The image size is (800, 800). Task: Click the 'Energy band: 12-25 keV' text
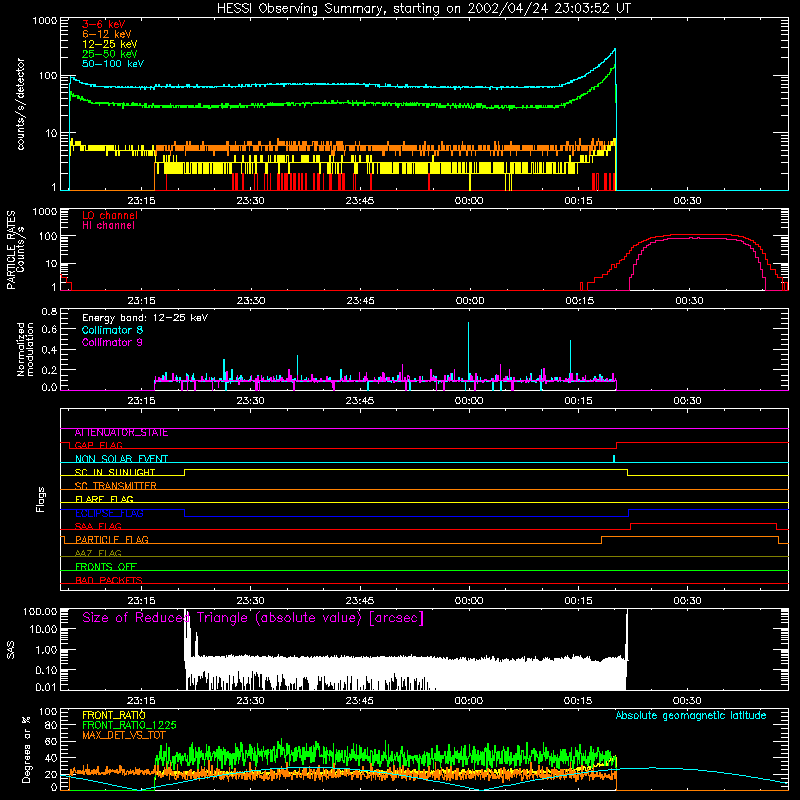tap(145, 318)
